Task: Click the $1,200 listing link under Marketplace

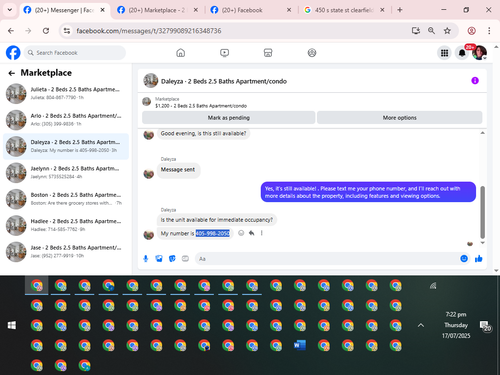Action: 201,106
